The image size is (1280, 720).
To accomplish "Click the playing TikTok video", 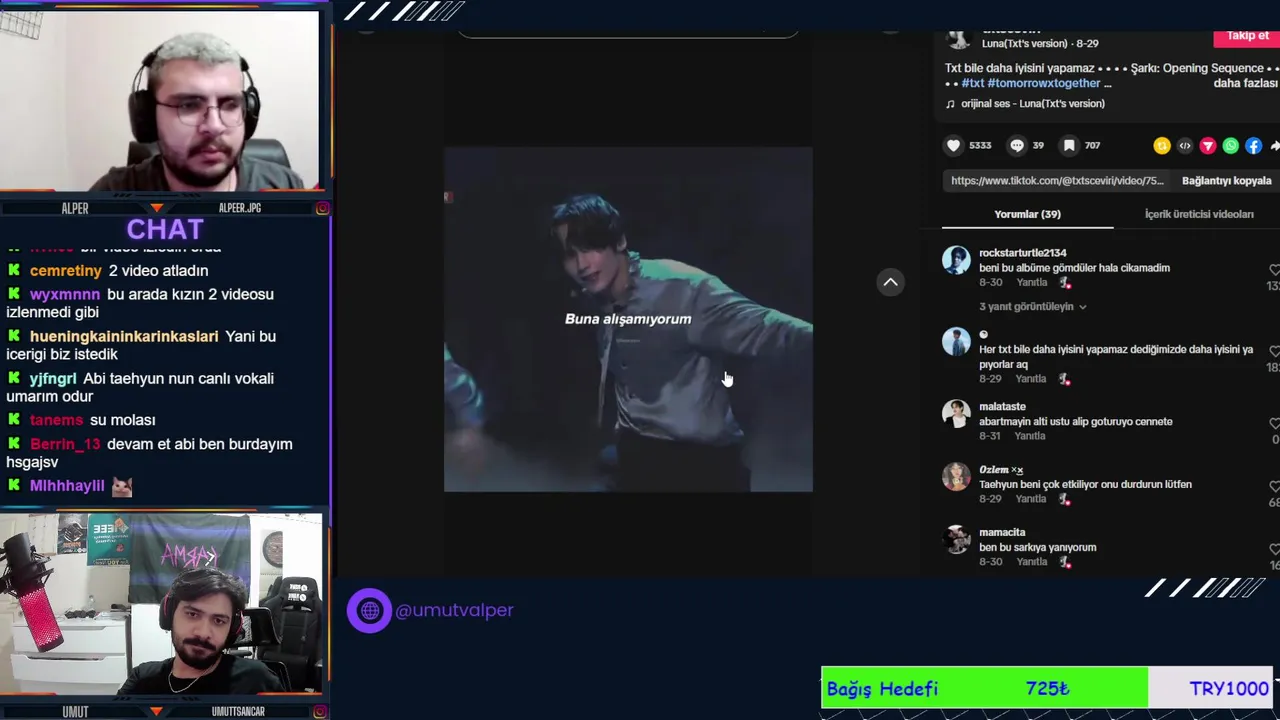I will click(628, 320).
